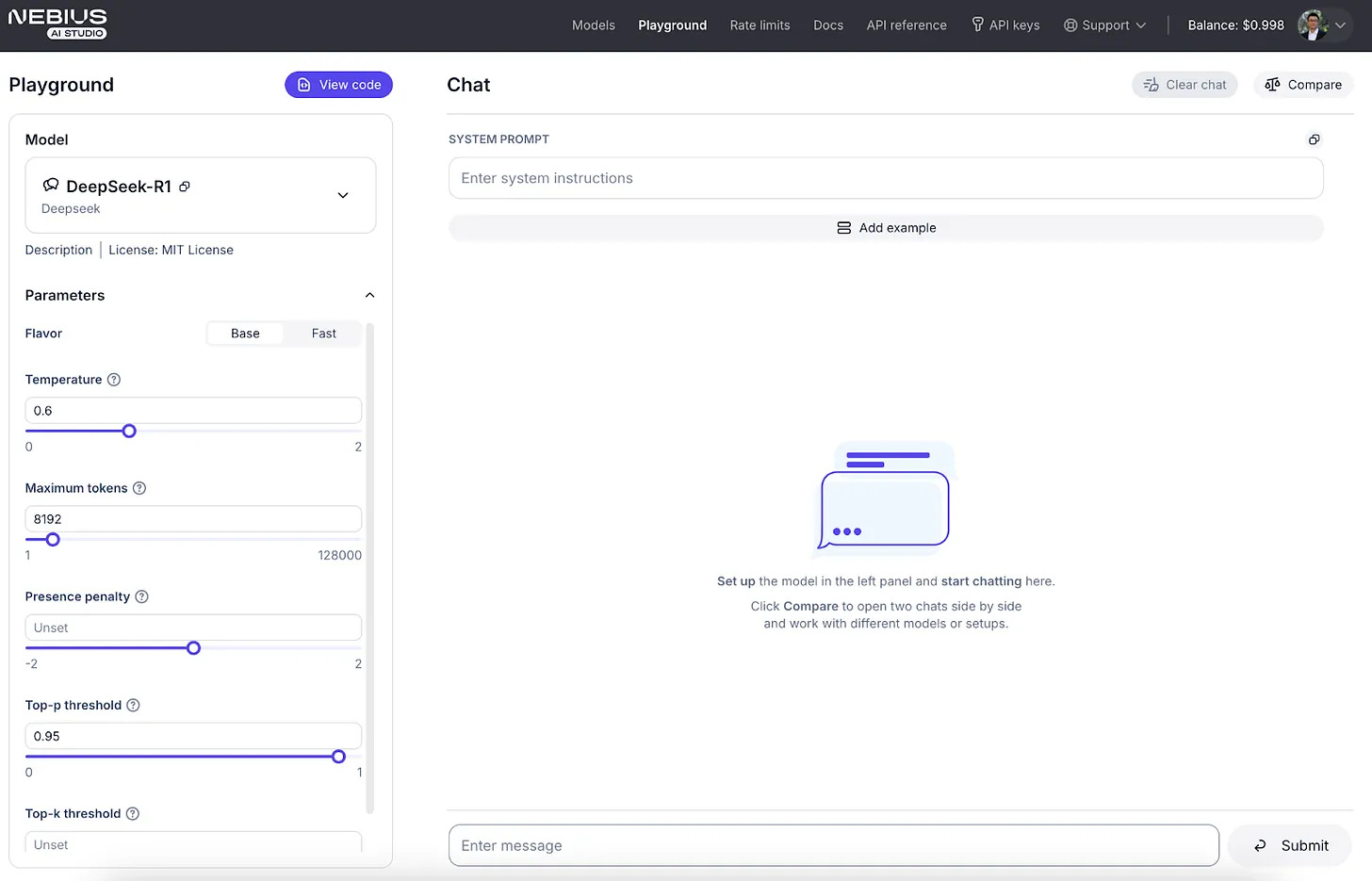Screen dimensions: 1372x881
Task: Open the API reference page
Action: [x=906, y=25]
